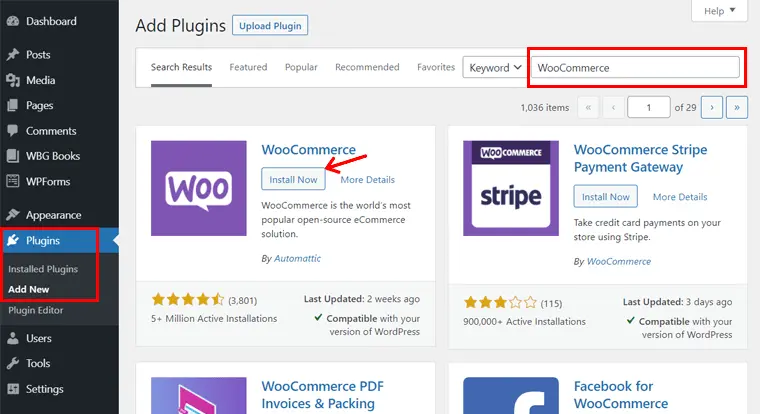Select Add New plugins submenu

pyautogui.click(x=29, y=289)
